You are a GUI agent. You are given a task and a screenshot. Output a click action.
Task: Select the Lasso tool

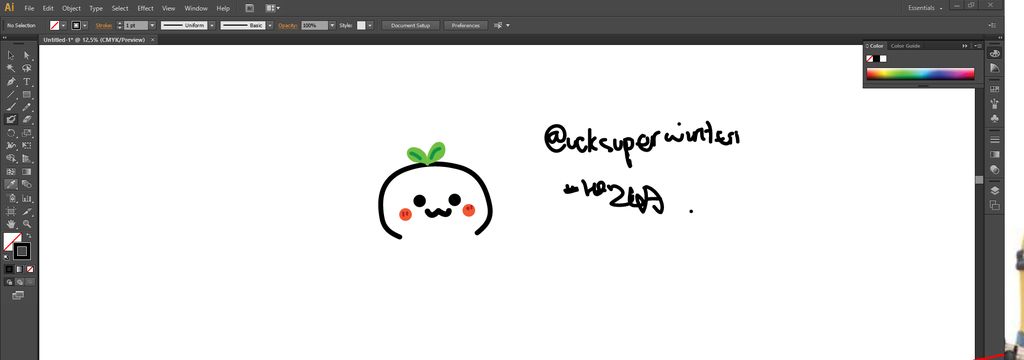click(27, 68)
